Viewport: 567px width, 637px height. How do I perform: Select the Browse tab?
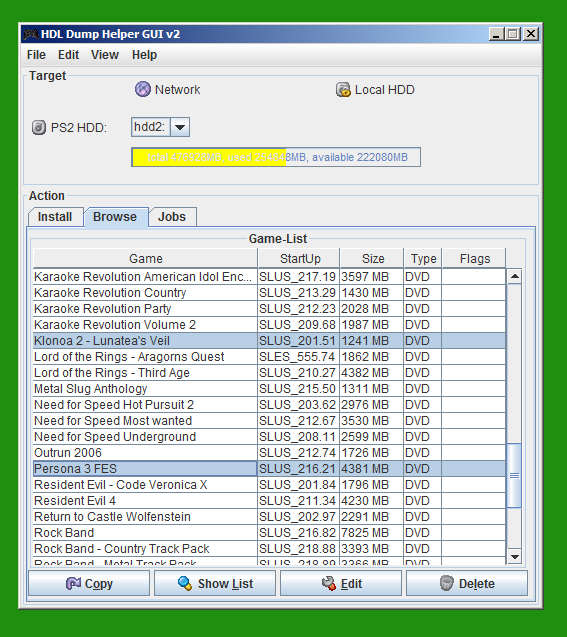pyautogui.click(x=115, y=217)
